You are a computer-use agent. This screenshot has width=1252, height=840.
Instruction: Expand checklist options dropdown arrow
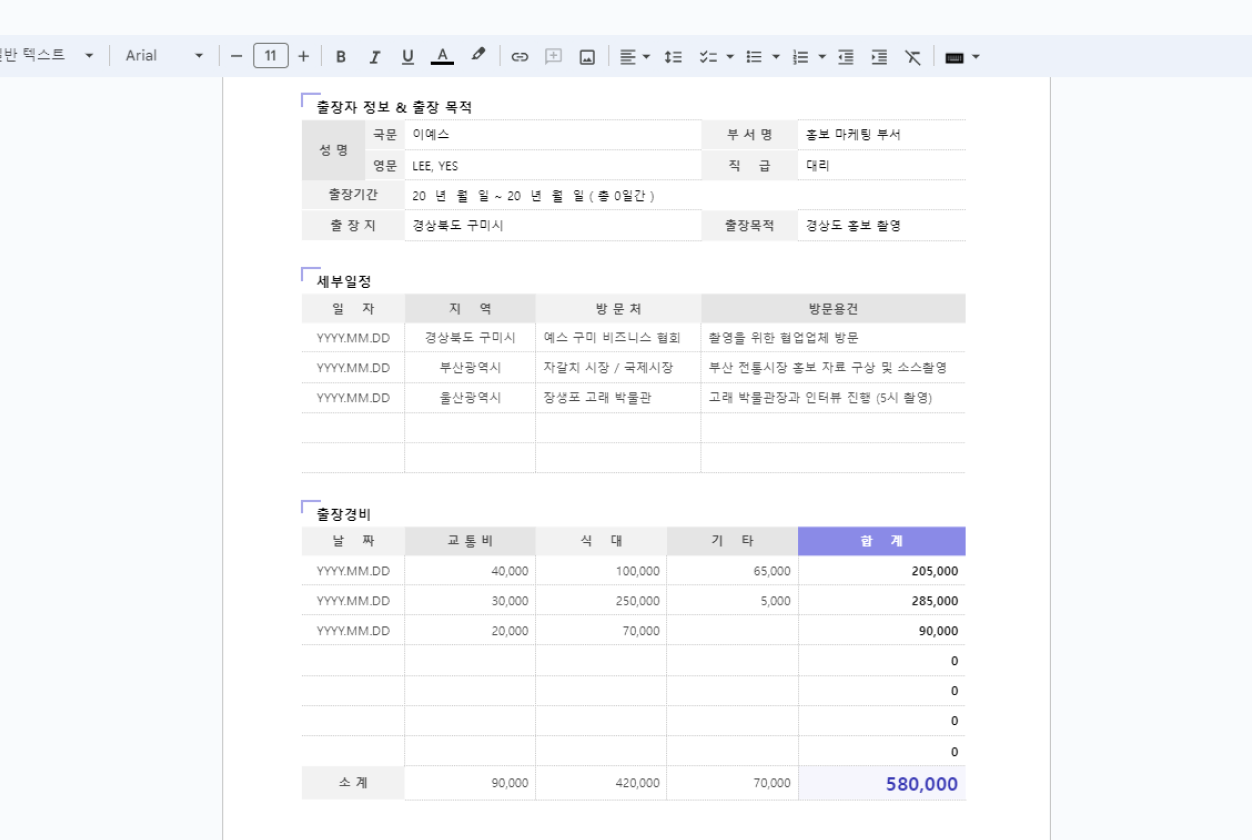coord(729,56)
